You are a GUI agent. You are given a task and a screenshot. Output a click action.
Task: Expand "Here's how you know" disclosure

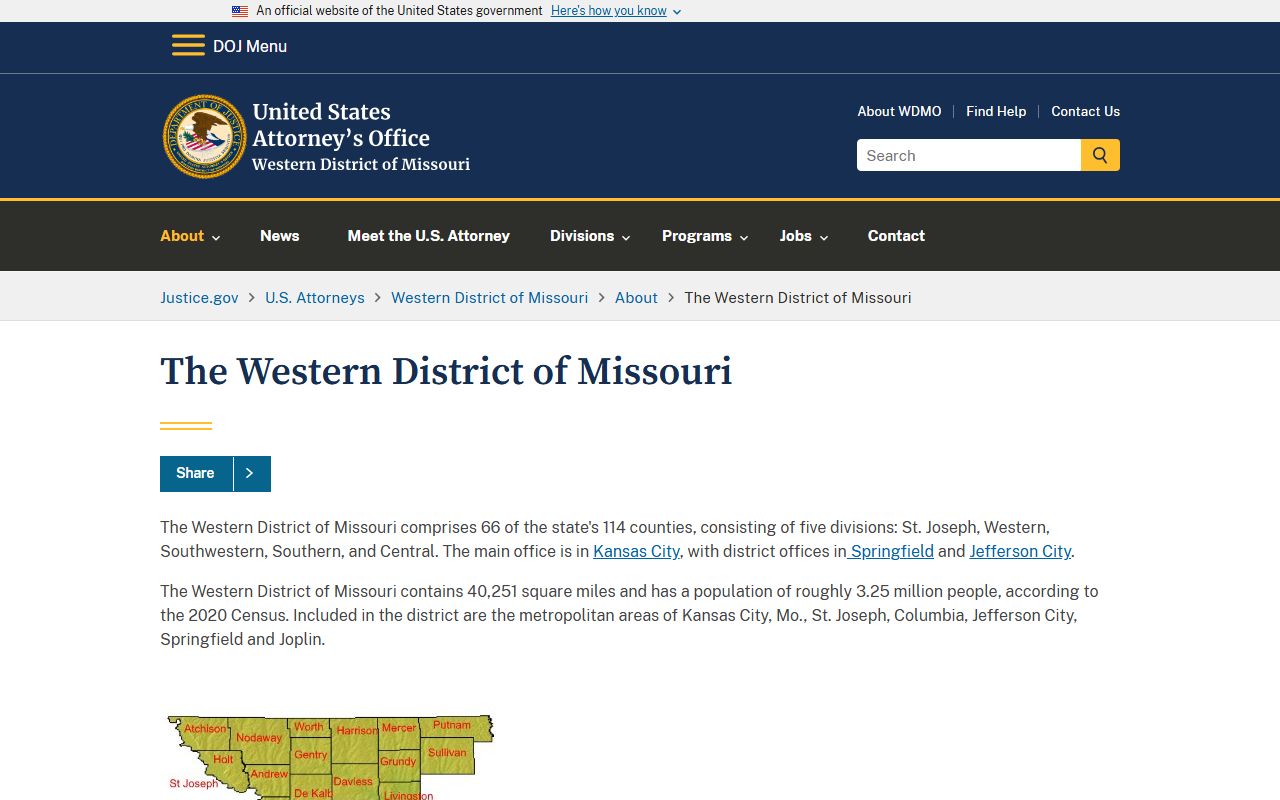pos(616,11)
